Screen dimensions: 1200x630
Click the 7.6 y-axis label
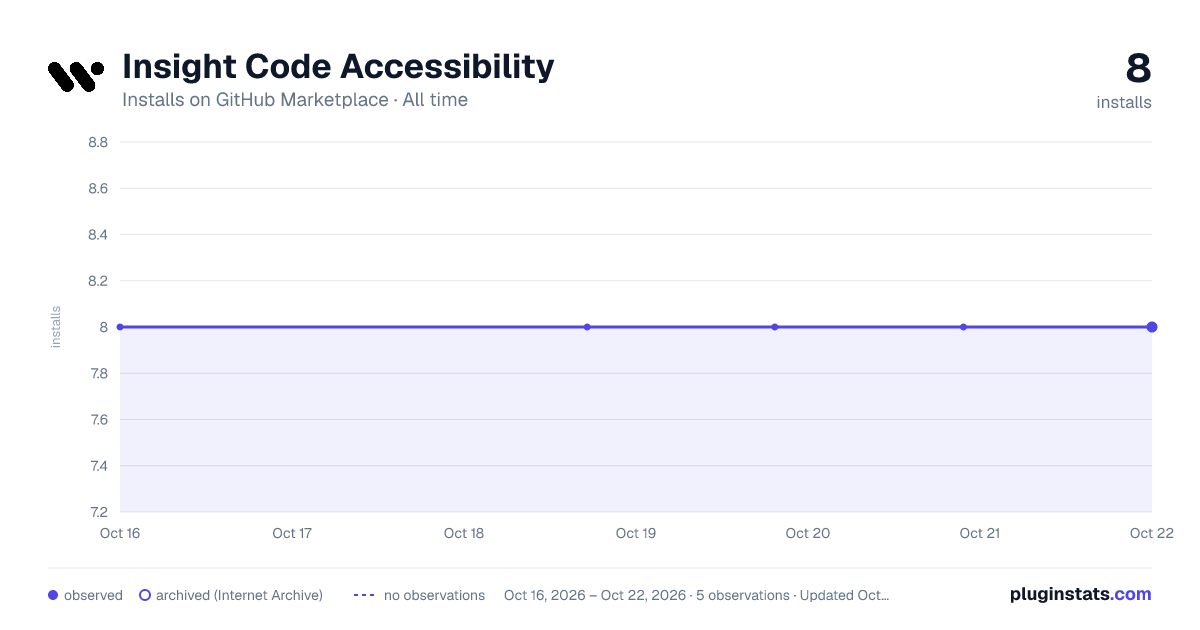coord(98,420)
